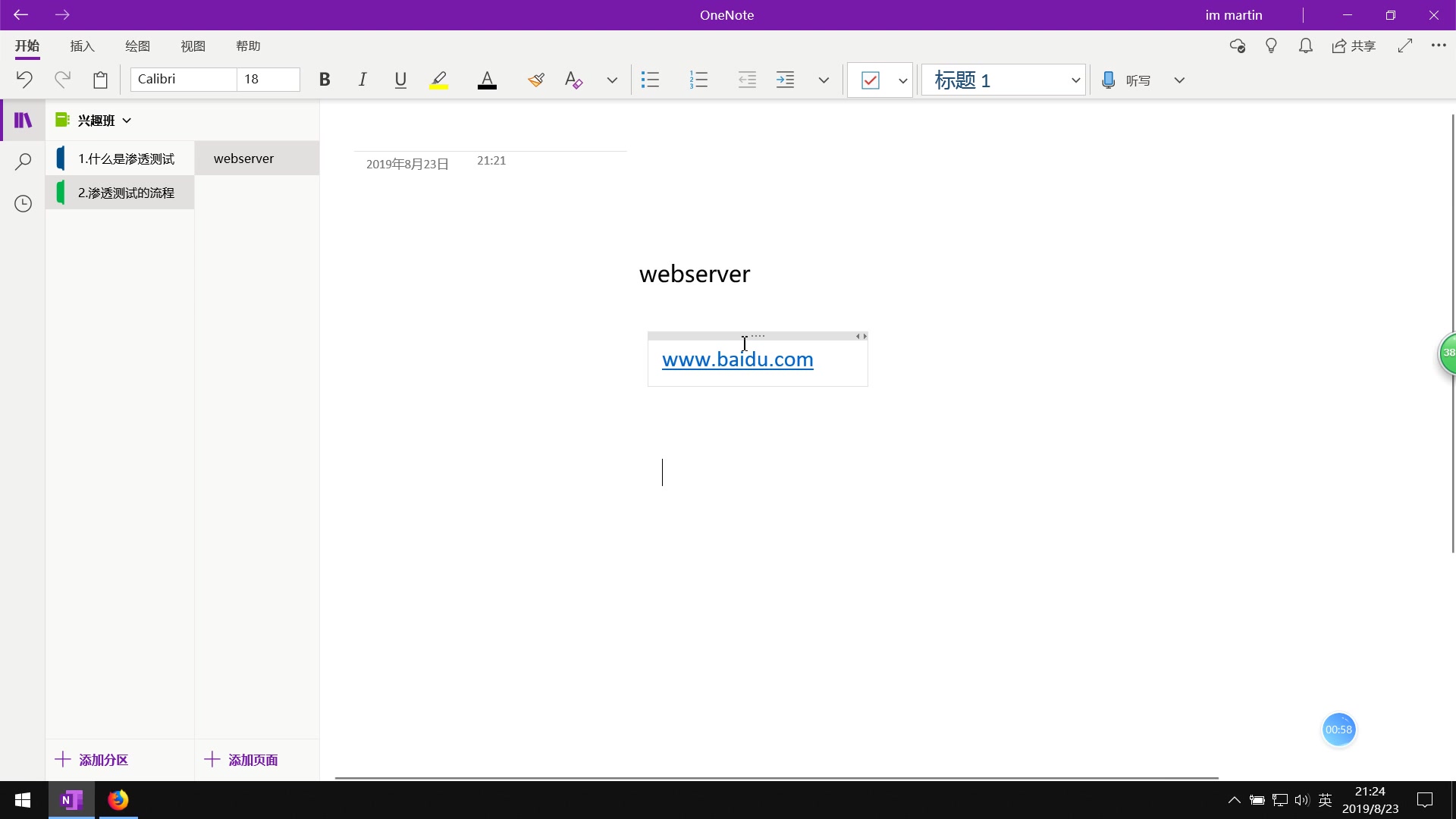Expand the dictation options chevron
Viewport: 1456px width, 819px height.
(x=1179, y=80)
